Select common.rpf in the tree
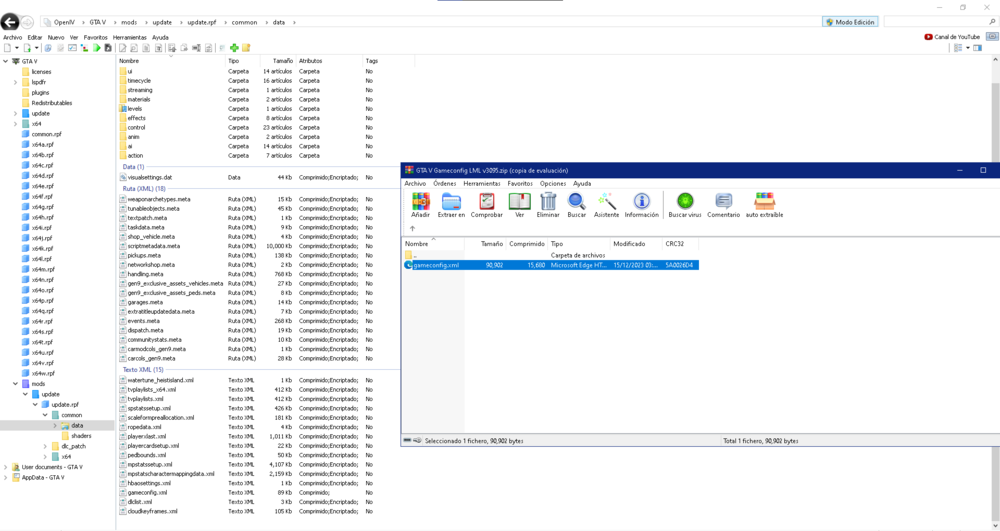1000x531 pixels. pos(41,135)
